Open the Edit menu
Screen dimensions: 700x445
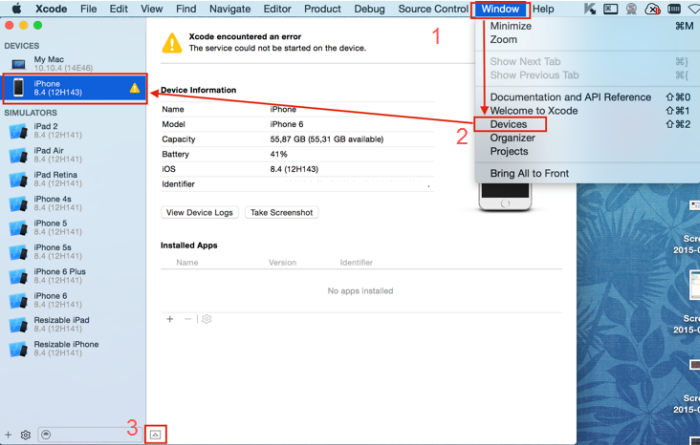(x=119, y=9)
